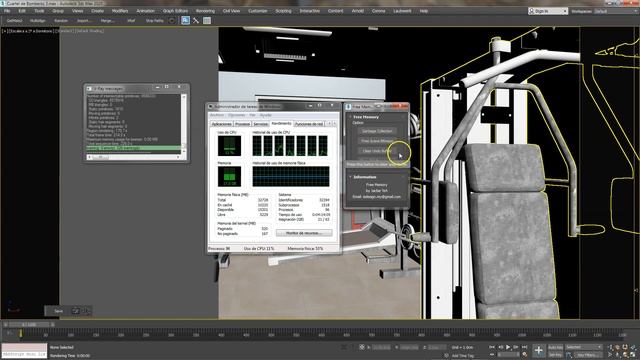Screen dimensions: 640x360
Task: Switch to Aplicaciones tab in Task Manager
Action: (x=222, y=124)
